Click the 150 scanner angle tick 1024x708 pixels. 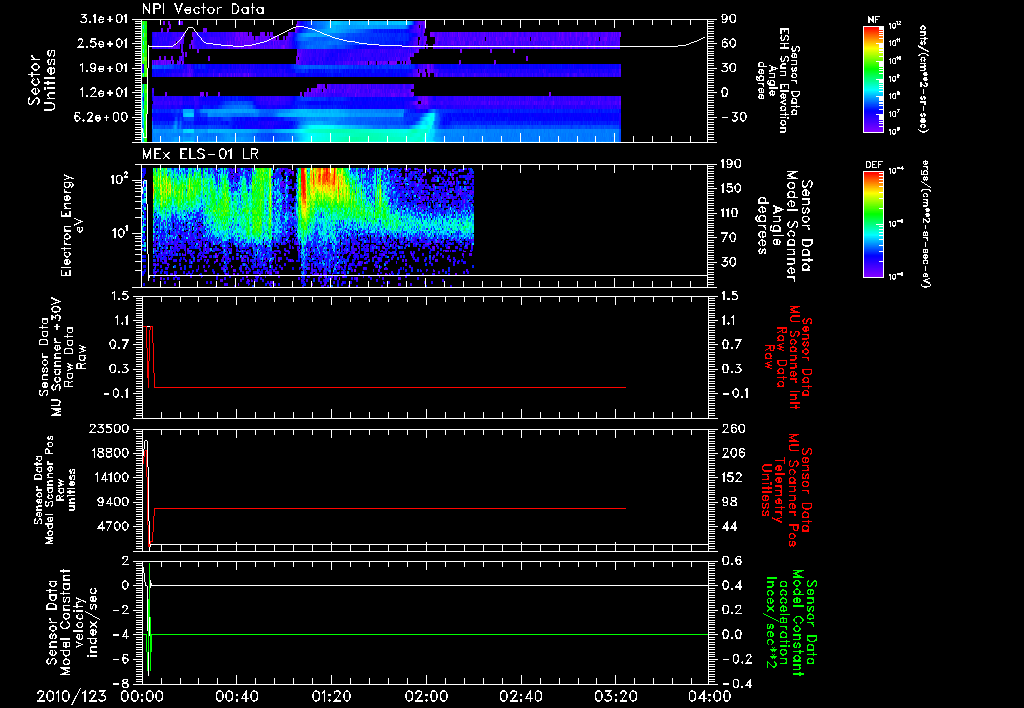click(x=731, y=188)
